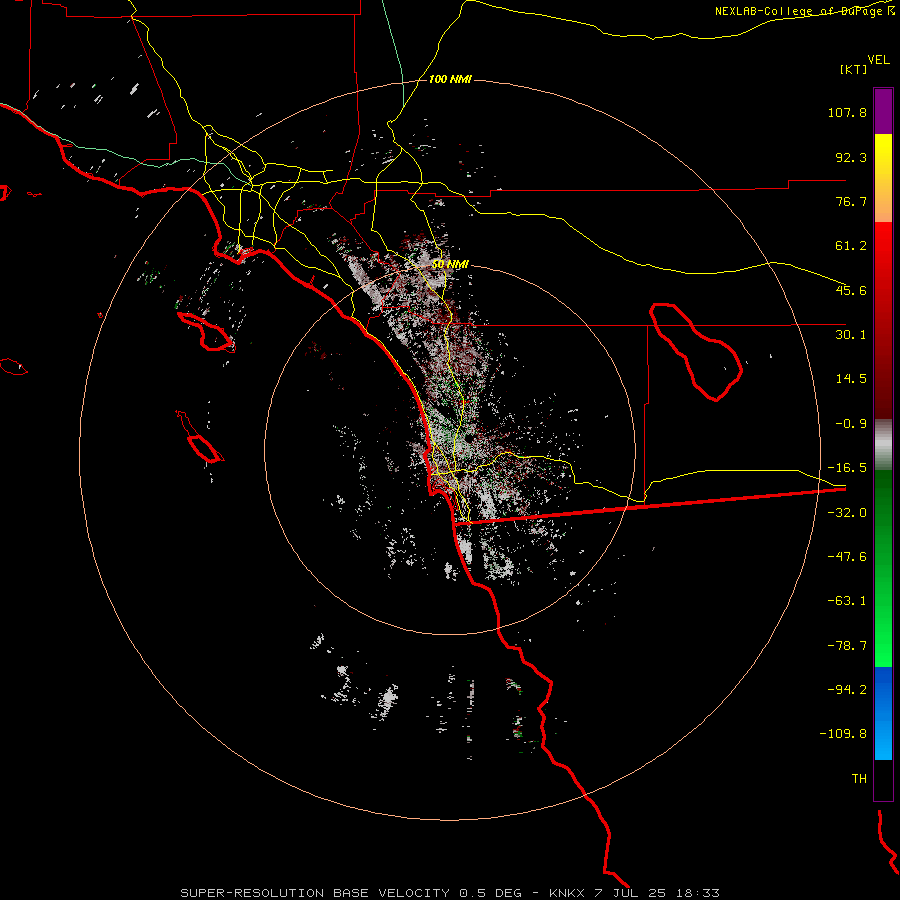
Task: Click the 30.1 velocity scale value
Action: coord(851,335)
